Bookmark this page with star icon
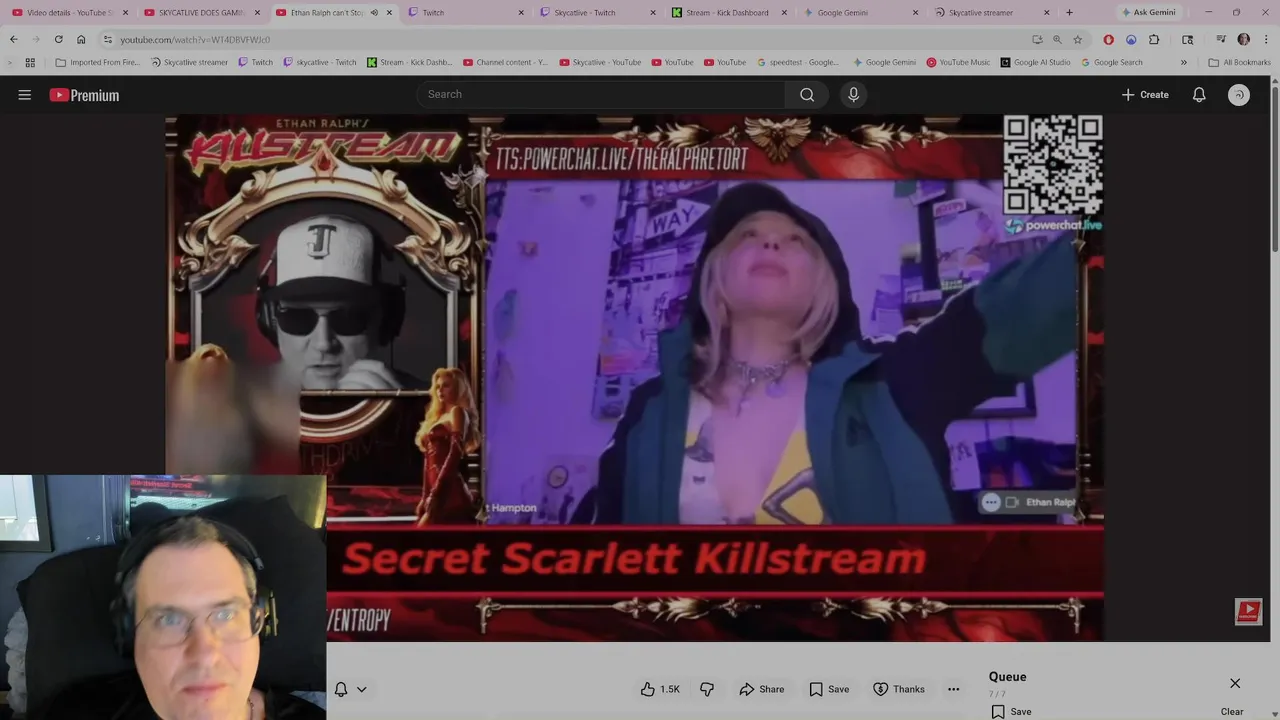This screenshot has height=720, width=1280. tap(1077, 39)
